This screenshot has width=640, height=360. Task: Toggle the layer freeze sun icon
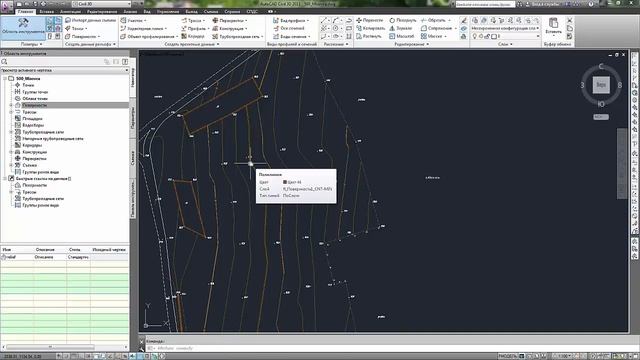(481, 36)
